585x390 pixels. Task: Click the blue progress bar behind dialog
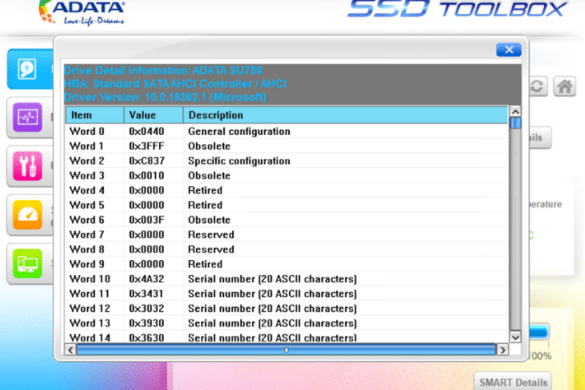click(x=539, y=332)
